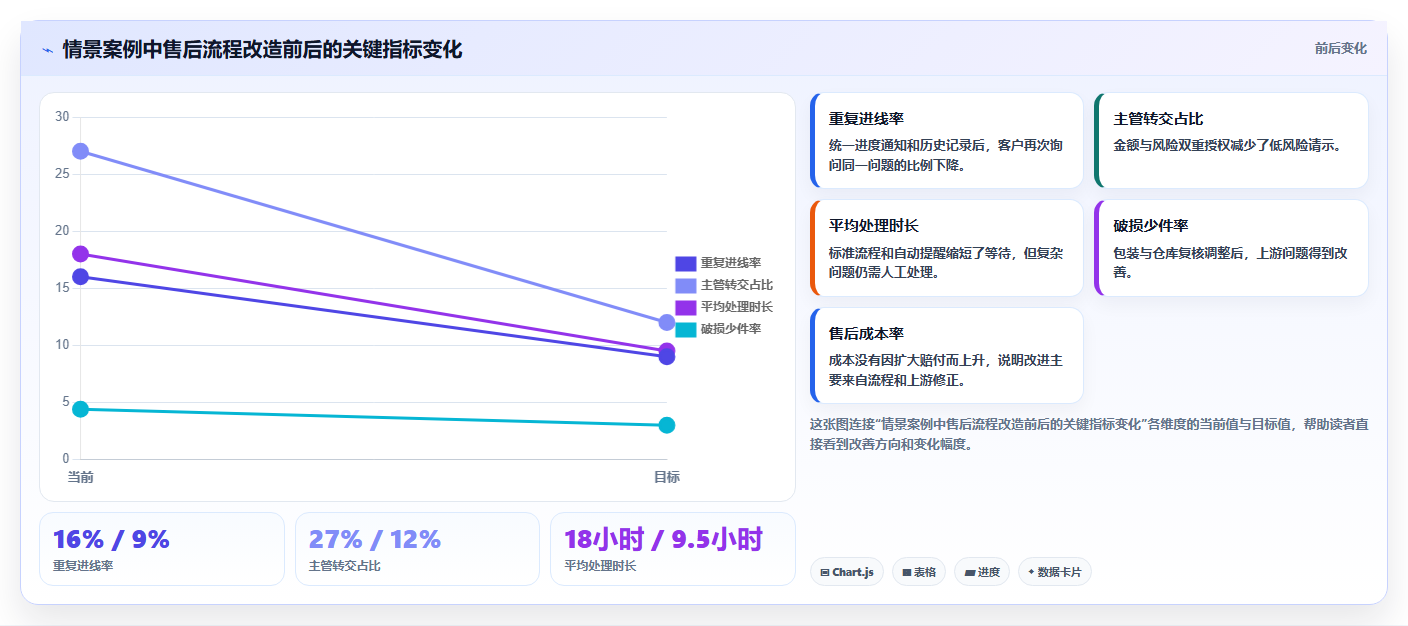Select the 数据卡片 tag

(1054, 572)
